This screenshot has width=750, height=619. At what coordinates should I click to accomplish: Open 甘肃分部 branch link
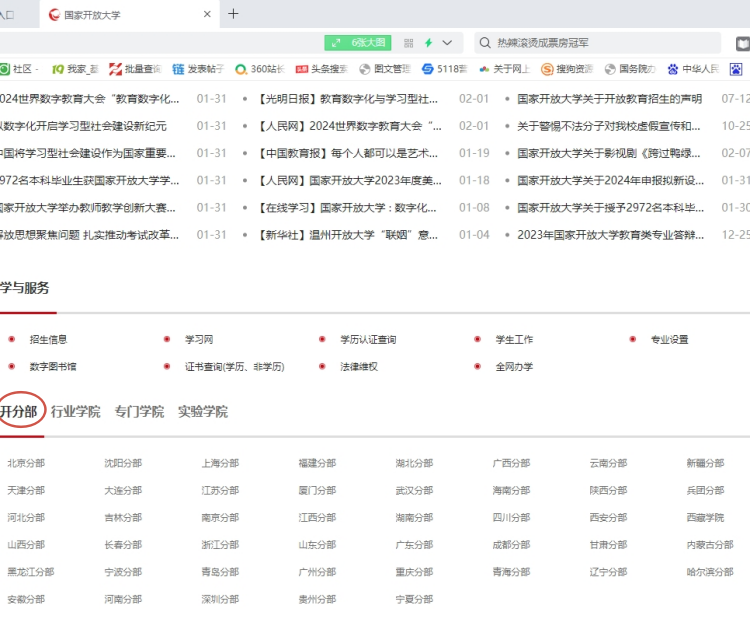coord(609,545)
